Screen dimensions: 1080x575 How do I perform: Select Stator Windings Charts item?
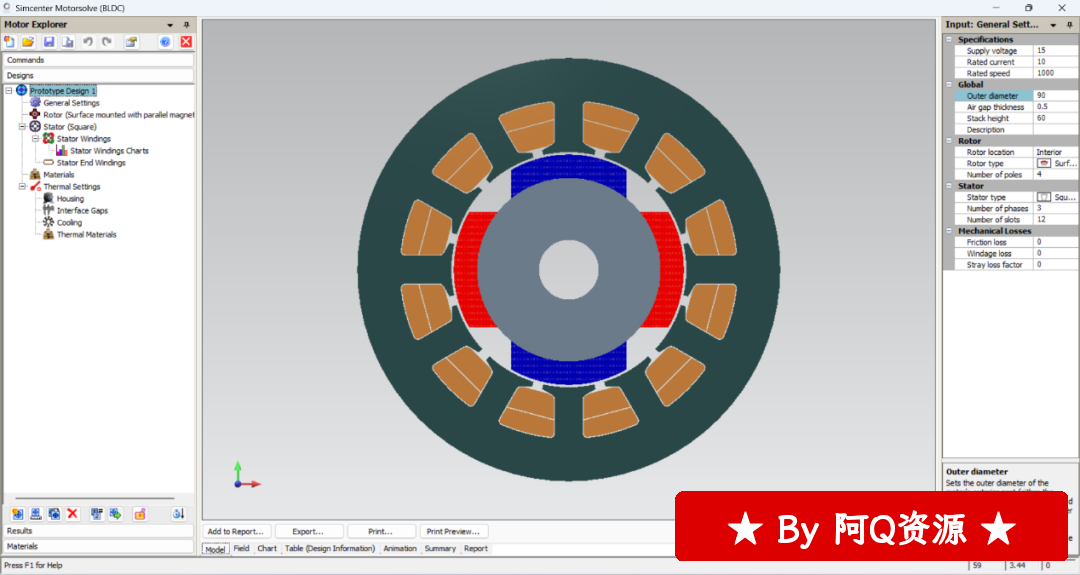[x=109, y=151]
